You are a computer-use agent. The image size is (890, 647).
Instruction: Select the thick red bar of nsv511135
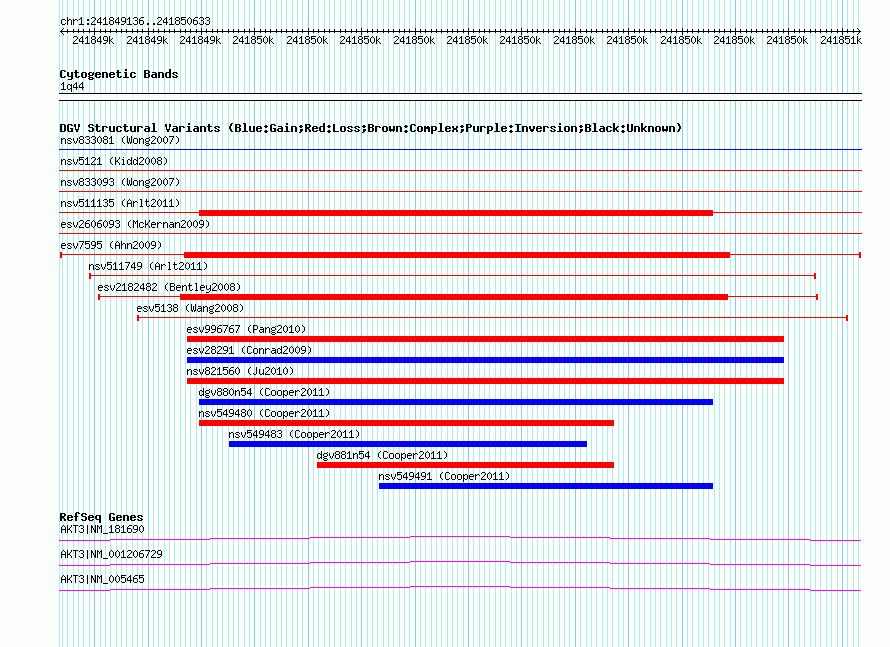[456, 213]
